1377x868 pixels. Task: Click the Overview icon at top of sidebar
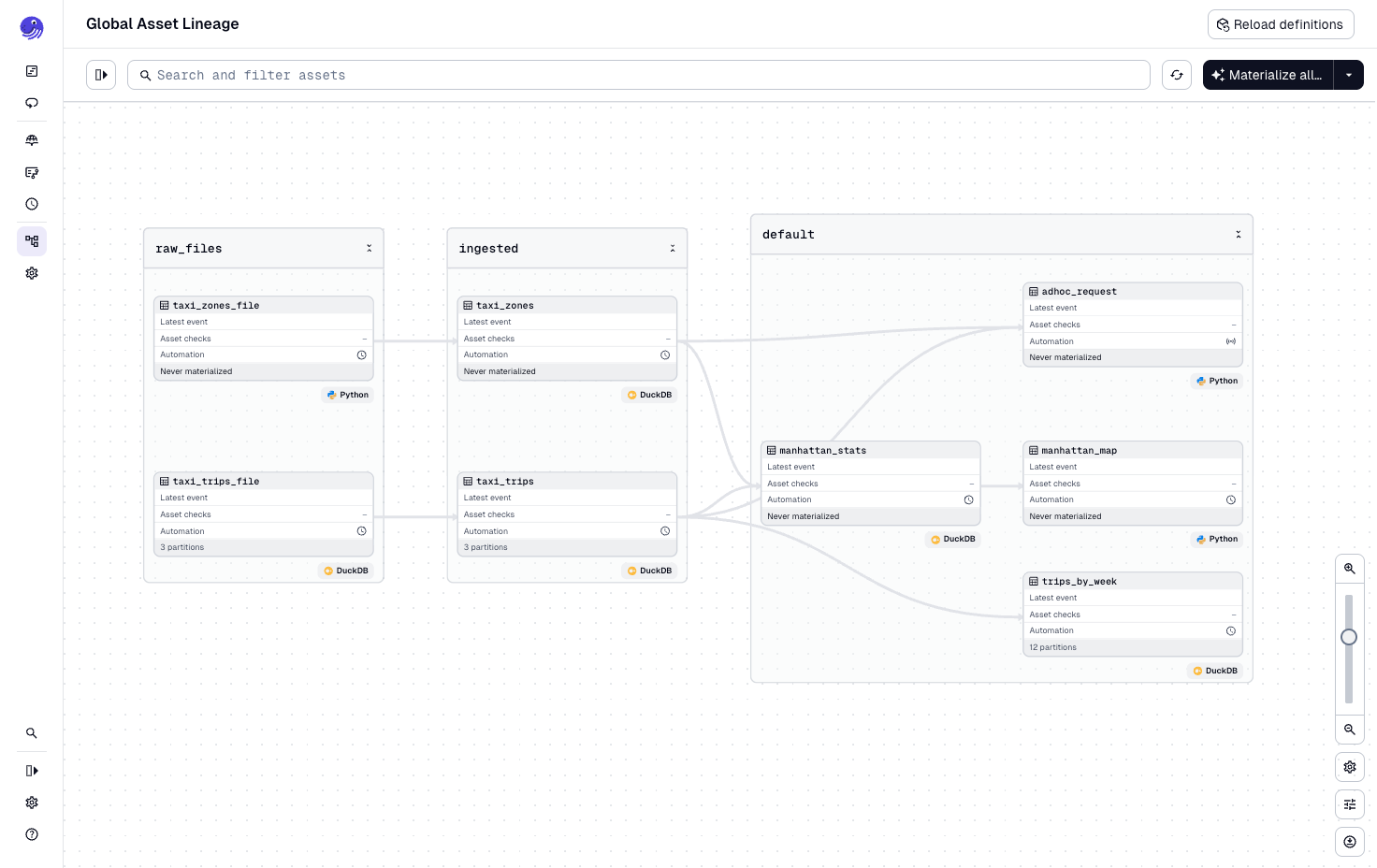pyautogui.click(x=32, y=71)
